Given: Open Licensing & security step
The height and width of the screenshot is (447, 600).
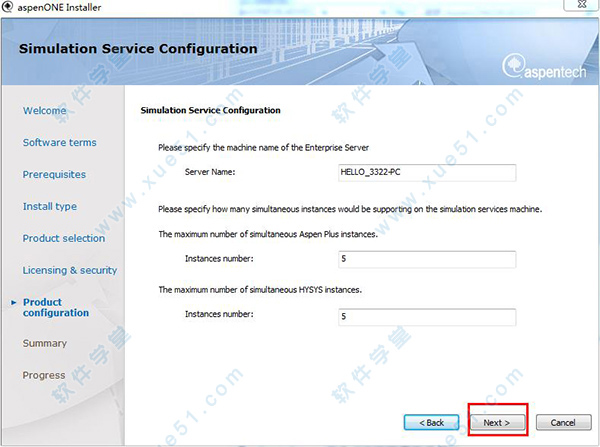Looking at the screenshot, I should pos(70,270).
